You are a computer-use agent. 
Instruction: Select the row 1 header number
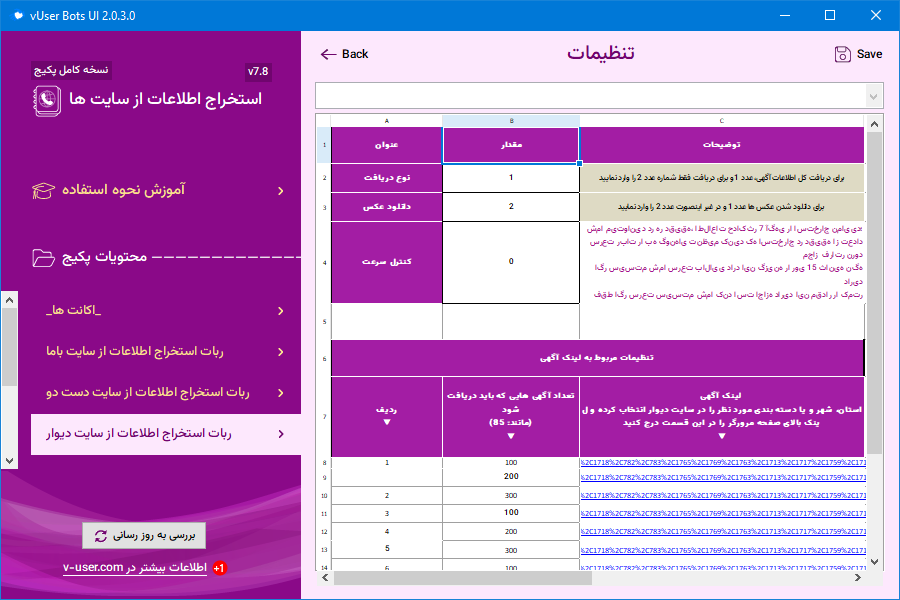point(324,145)
